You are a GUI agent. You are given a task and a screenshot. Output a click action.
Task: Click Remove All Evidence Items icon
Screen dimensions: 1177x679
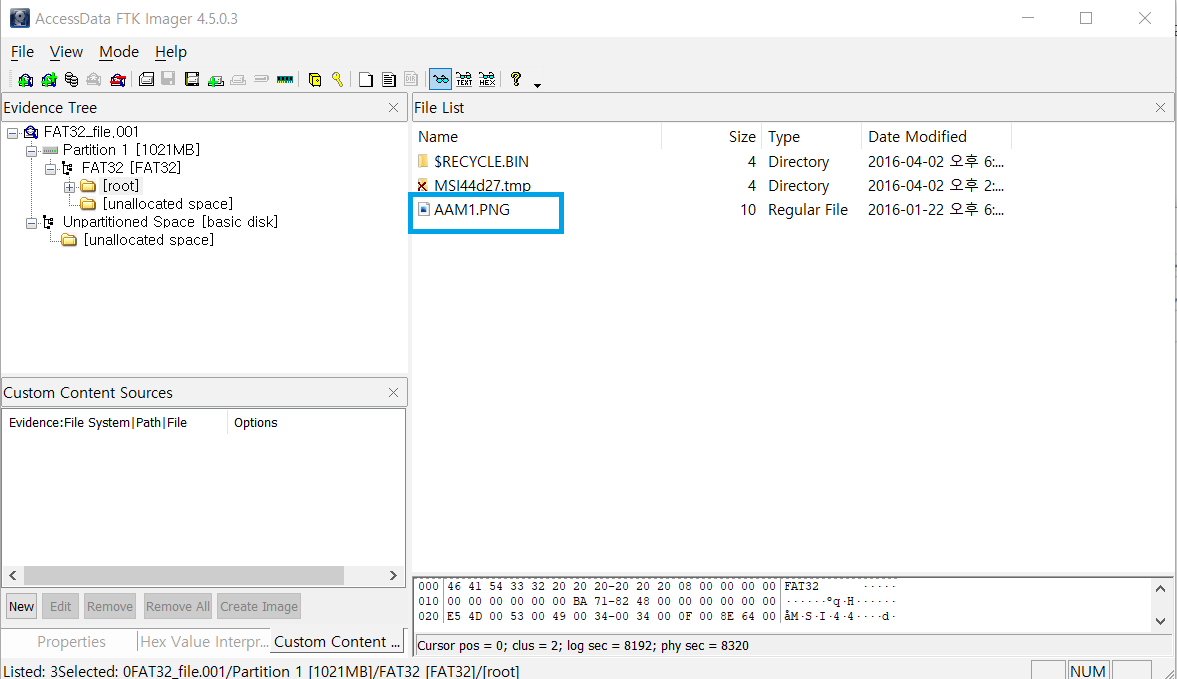118,80
